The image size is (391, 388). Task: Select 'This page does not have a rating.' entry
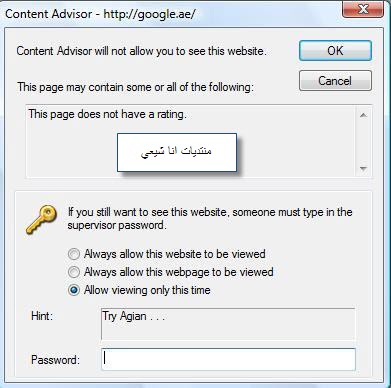pos(107,114)
